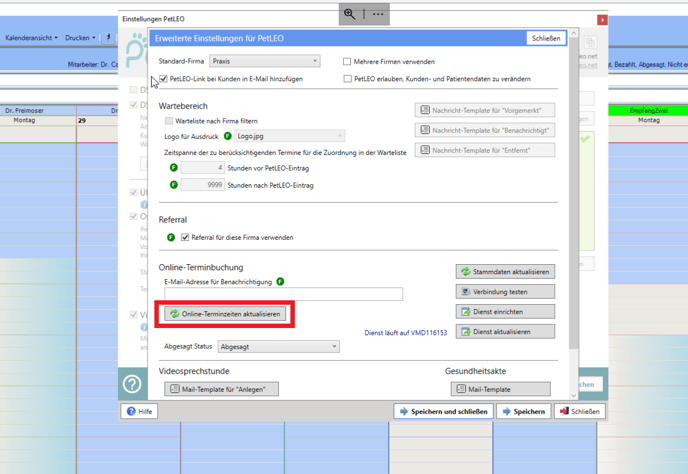Open the Kalenderansicht menu

point(31,38)
